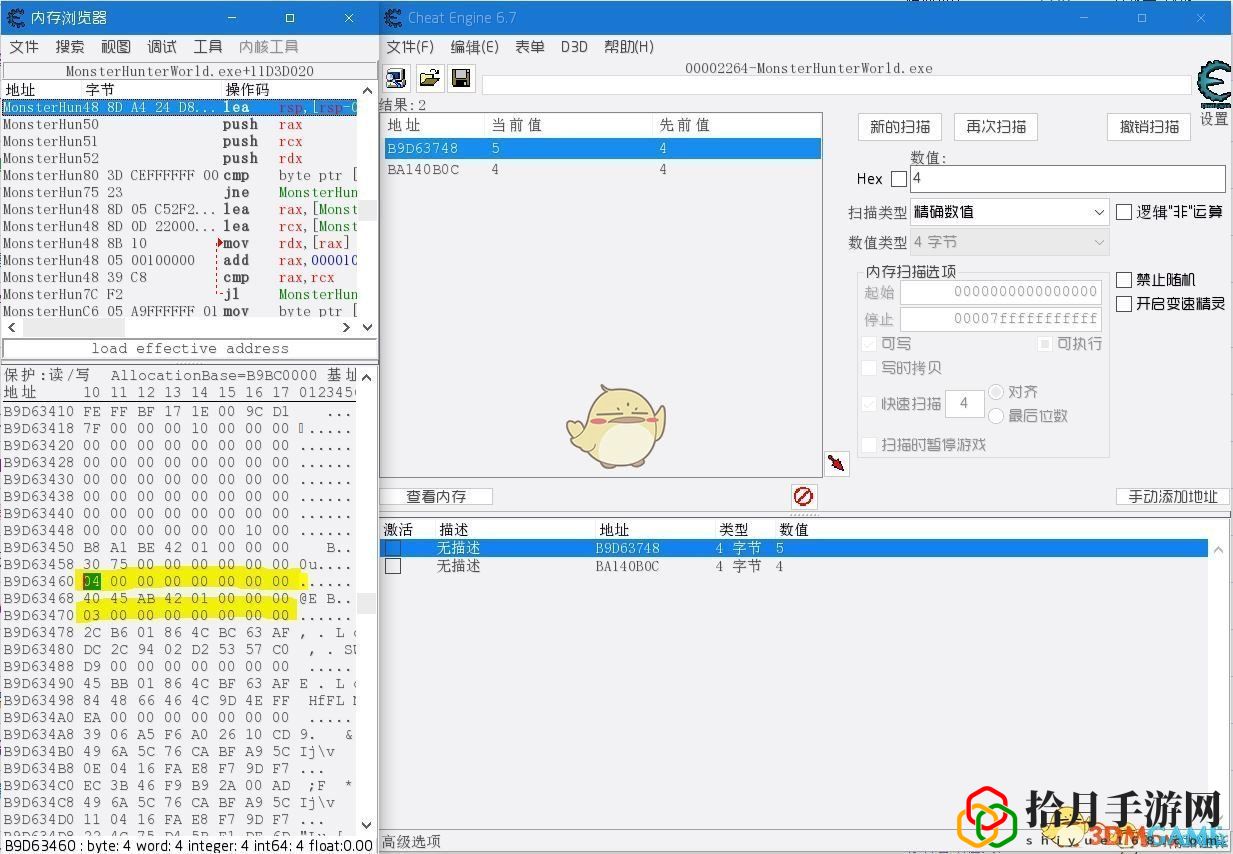This screenshot has width=1233, height=854.
Task: Open the D3D menu
Action: 574,47
